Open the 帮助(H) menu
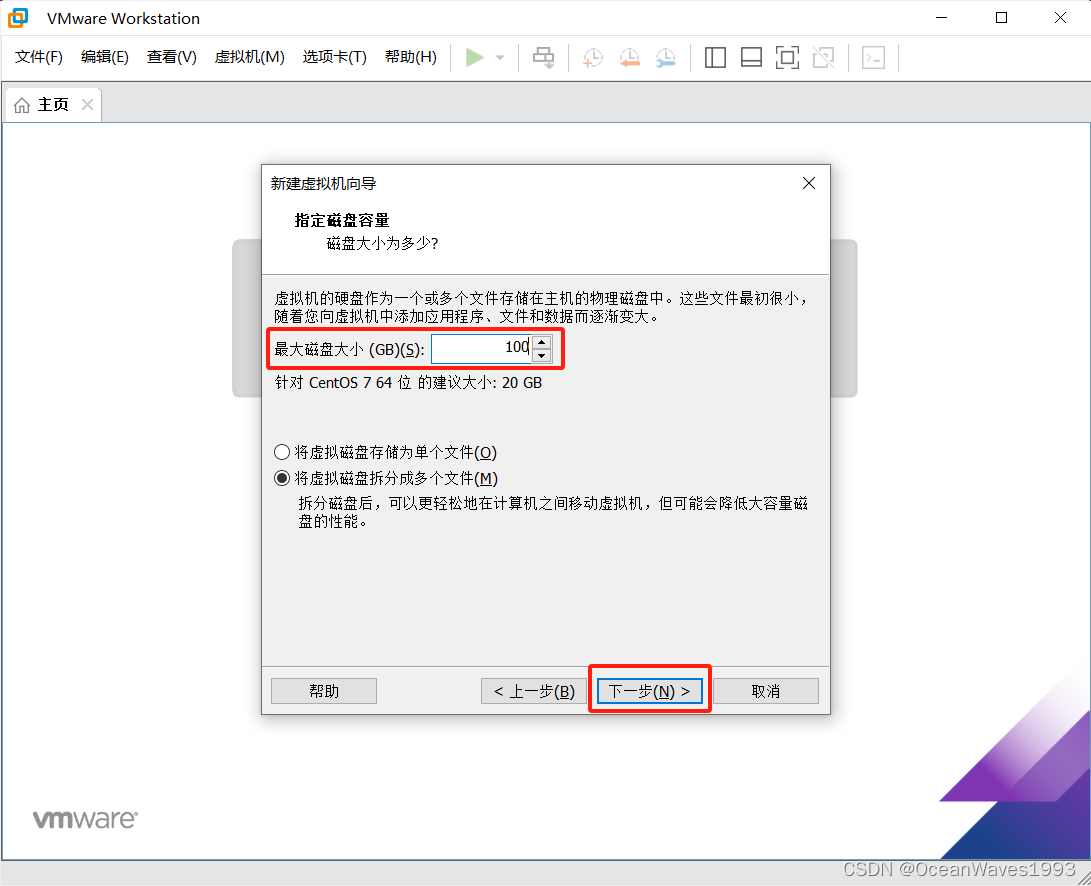Image resolution: width=1091 pixels, height=886 pixels. 411,57
